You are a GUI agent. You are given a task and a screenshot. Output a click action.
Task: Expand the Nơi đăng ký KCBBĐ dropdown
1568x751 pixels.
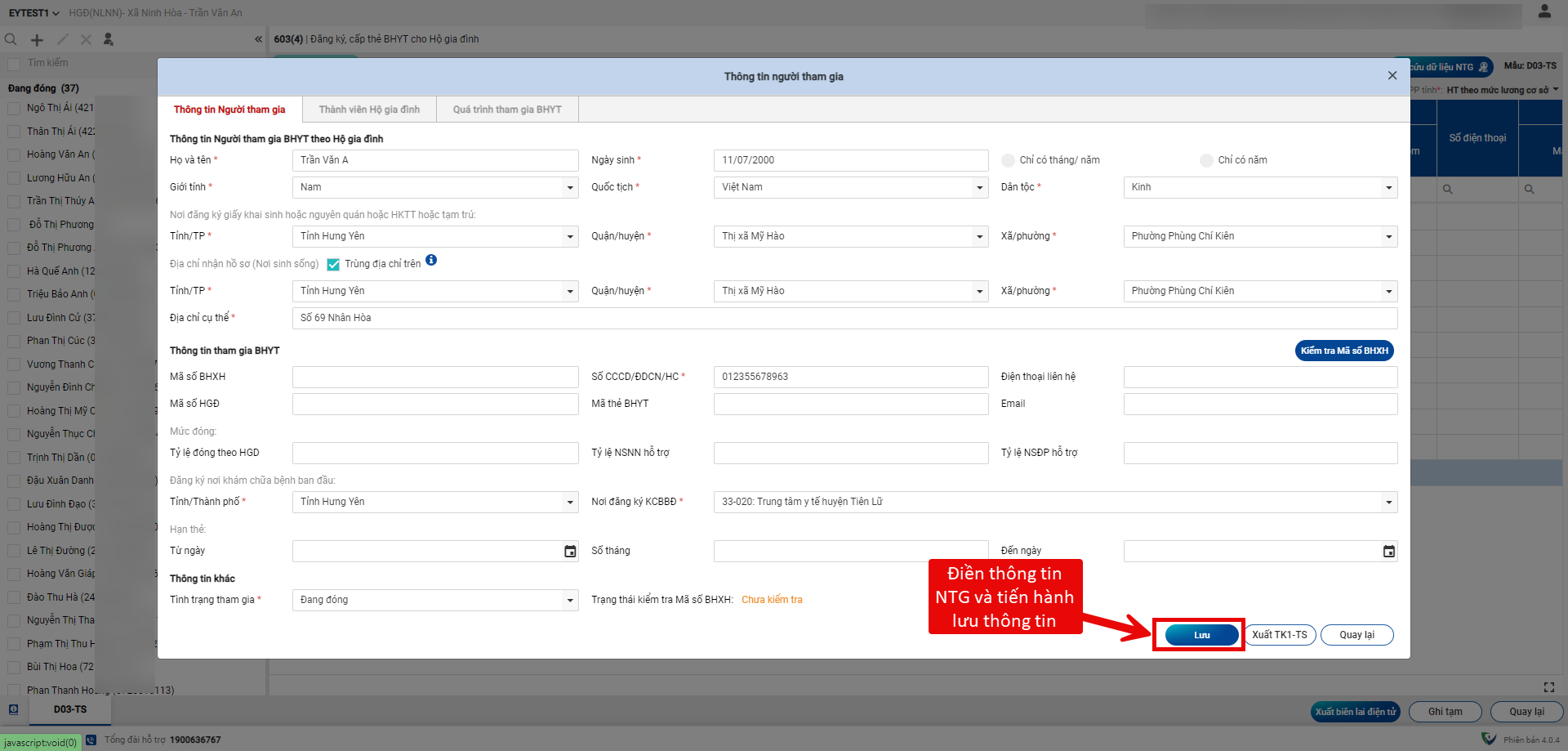[x=1388, y=503]
